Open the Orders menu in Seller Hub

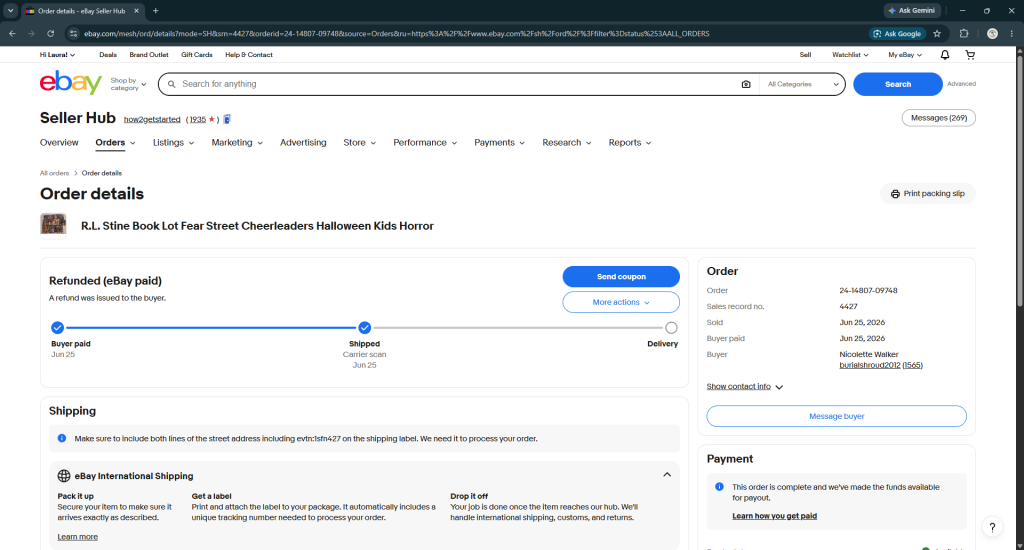[x=115, y=142]
